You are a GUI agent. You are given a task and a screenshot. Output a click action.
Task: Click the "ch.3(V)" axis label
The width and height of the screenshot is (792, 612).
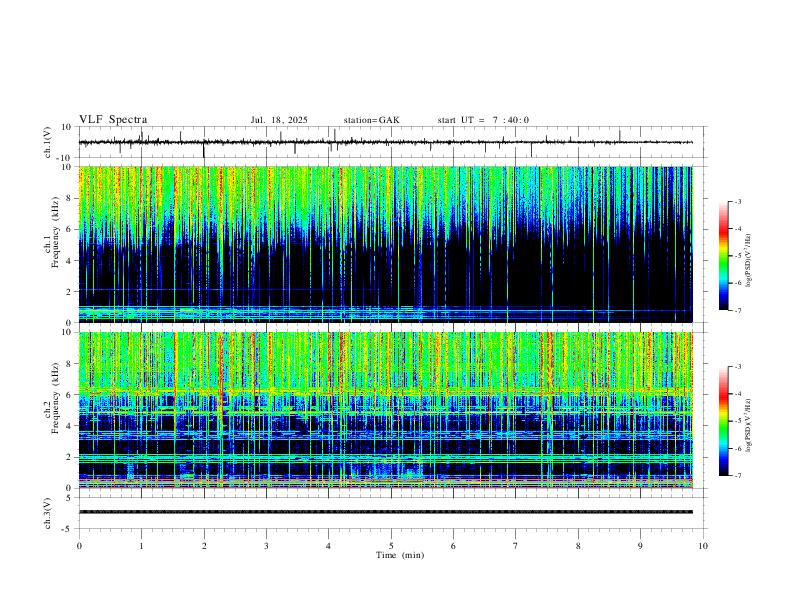pos(49,513)
